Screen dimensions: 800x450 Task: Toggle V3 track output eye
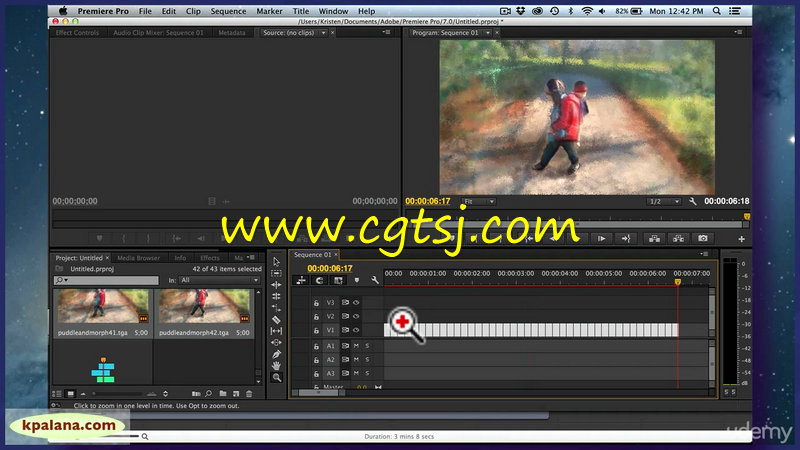coord(356,303)
